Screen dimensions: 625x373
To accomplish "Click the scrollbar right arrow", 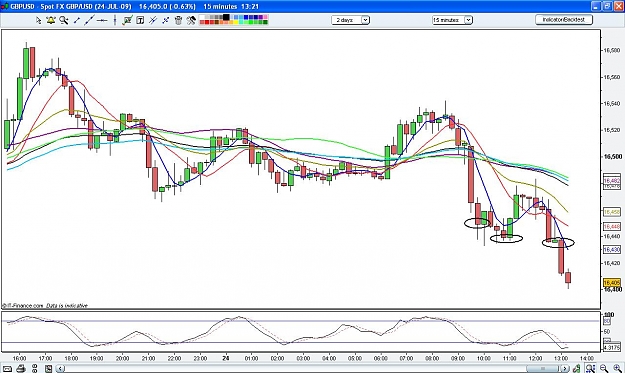I will [x=565, y=369].
